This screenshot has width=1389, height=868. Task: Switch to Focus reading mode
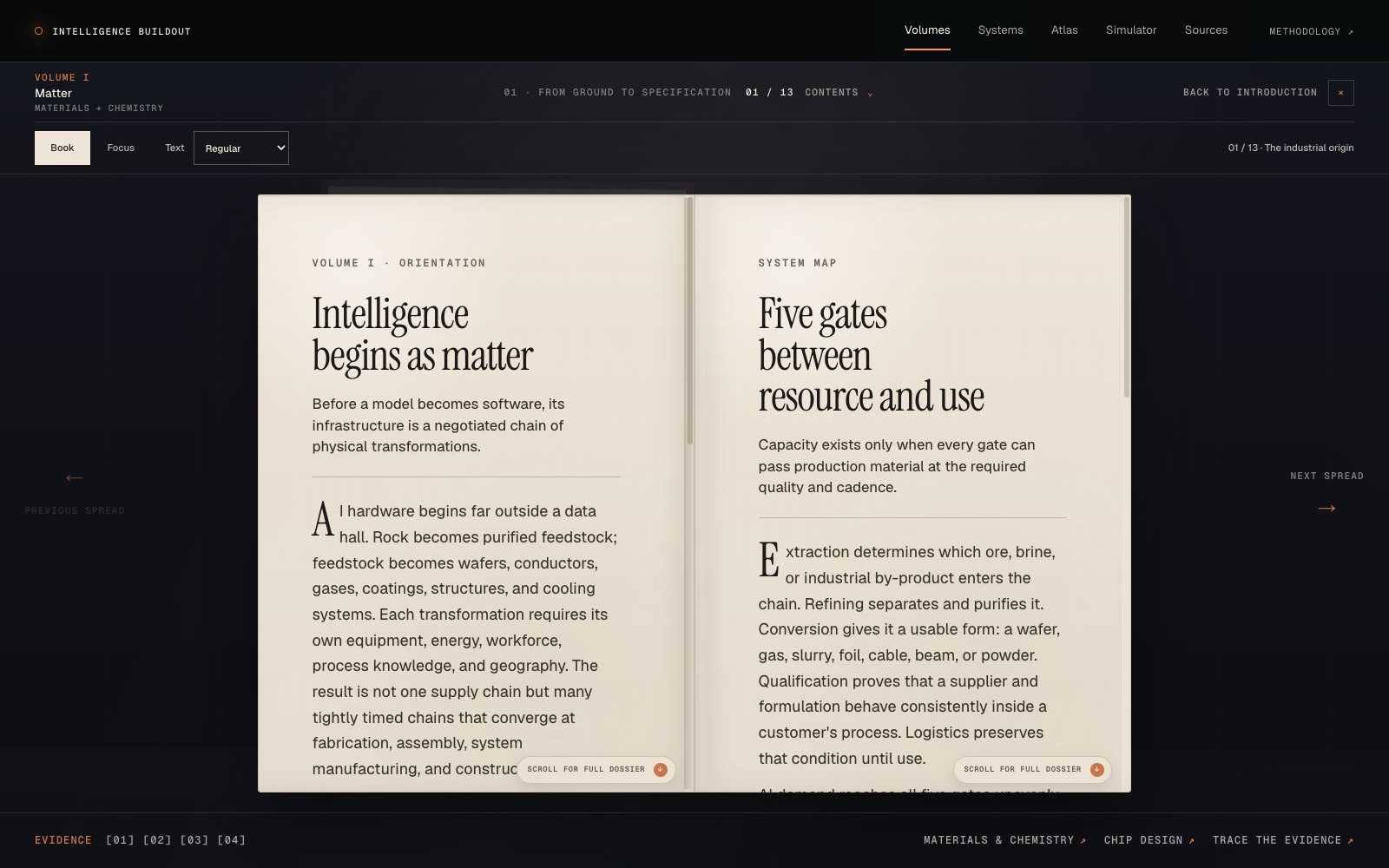(x=121, y=148)
